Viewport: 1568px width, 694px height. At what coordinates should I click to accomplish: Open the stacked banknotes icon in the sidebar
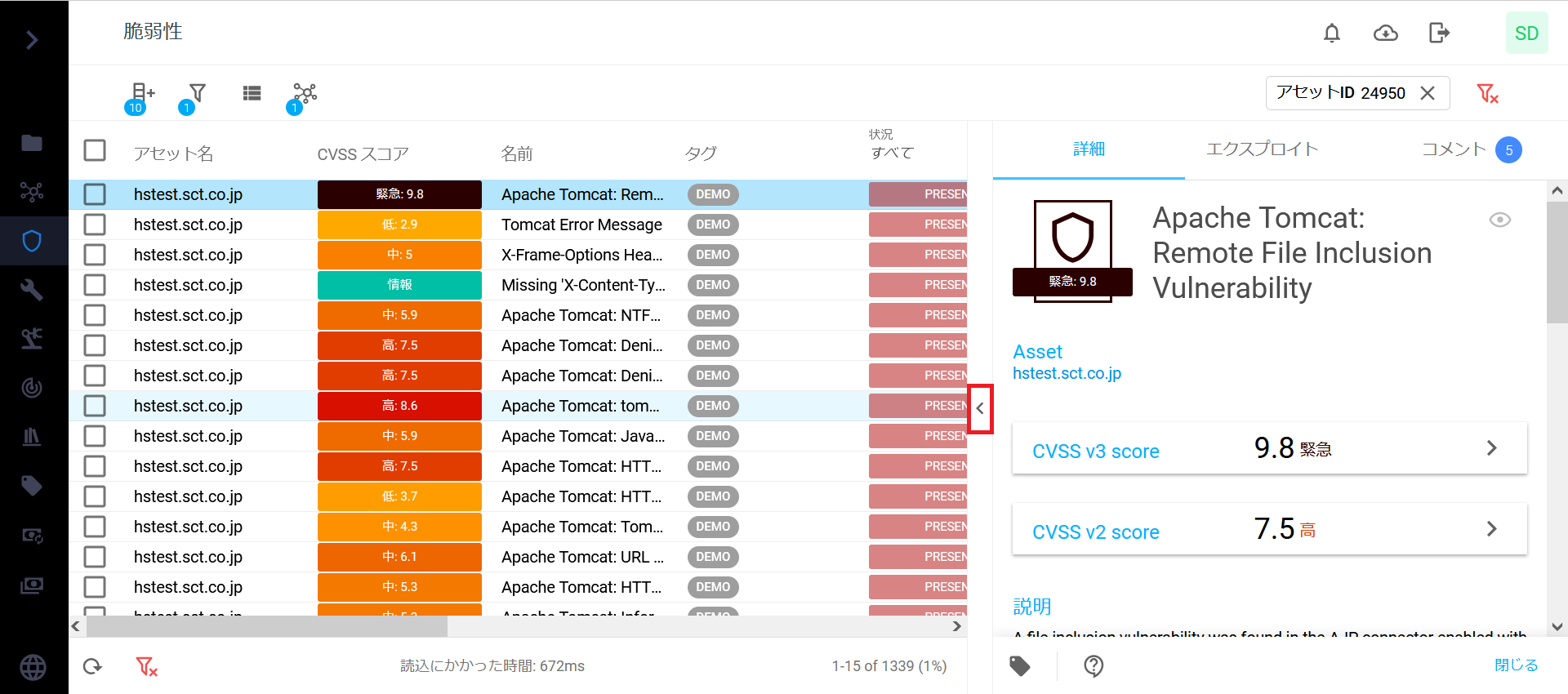pos(32,585)
